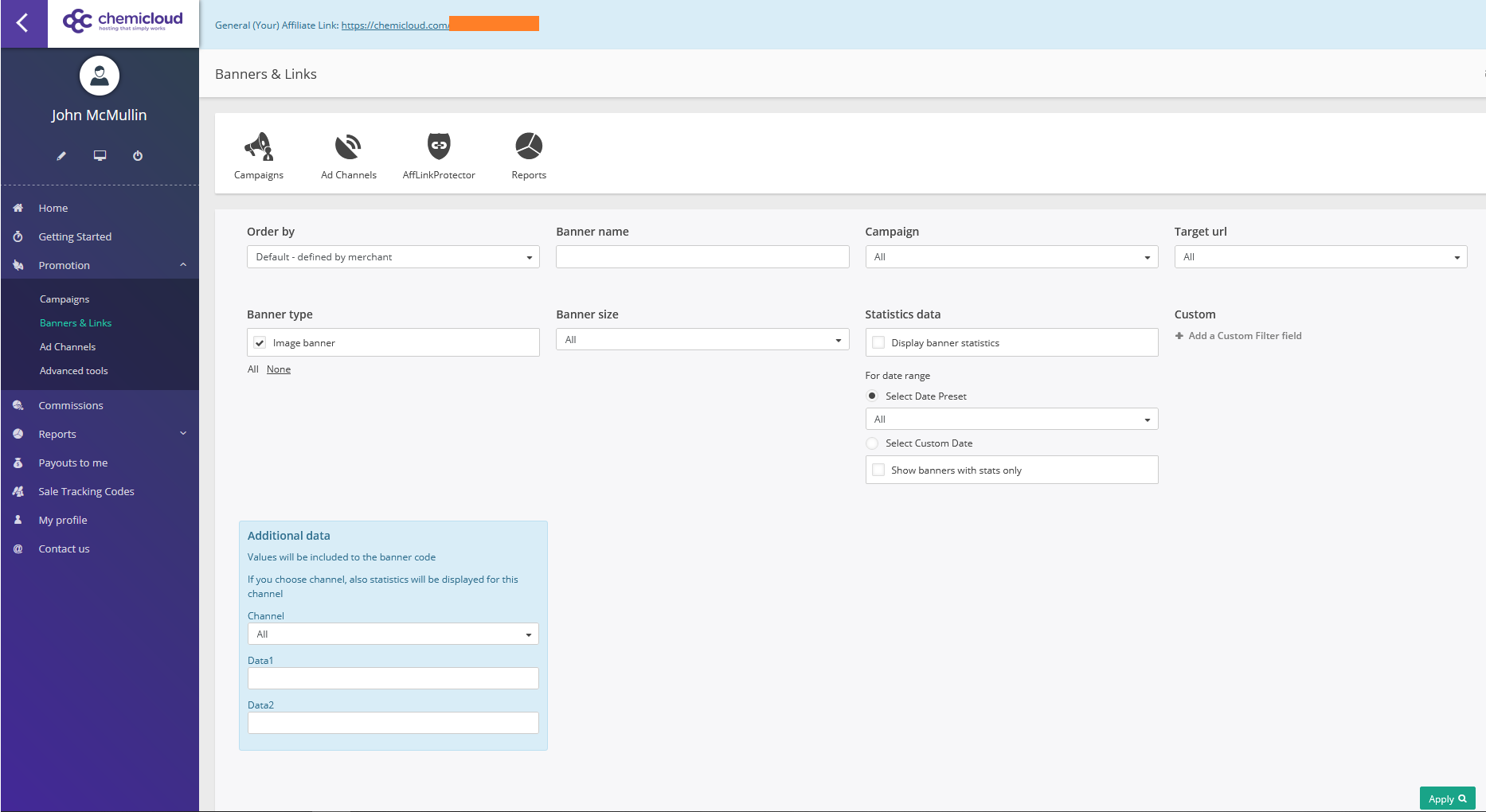Screen dimensions: 1486x812
Task: Click the power logout icon
Action: (138, 156)
